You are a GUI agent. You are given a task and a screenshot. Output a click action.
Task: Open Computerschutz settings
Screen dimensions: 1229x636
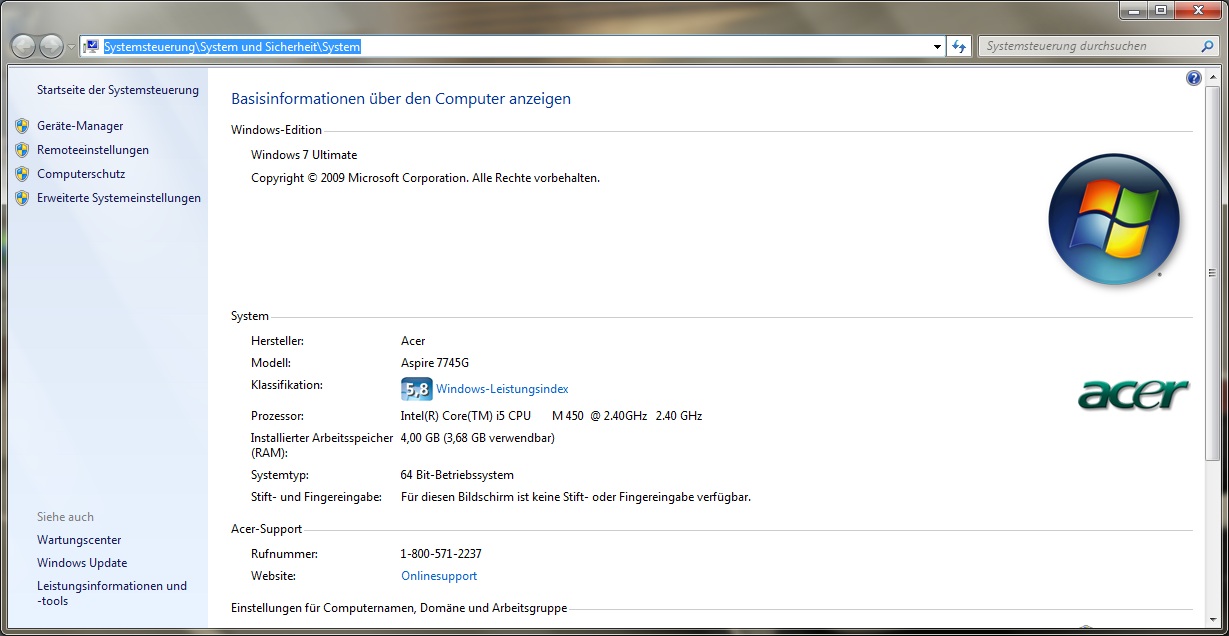click(81, 174)
